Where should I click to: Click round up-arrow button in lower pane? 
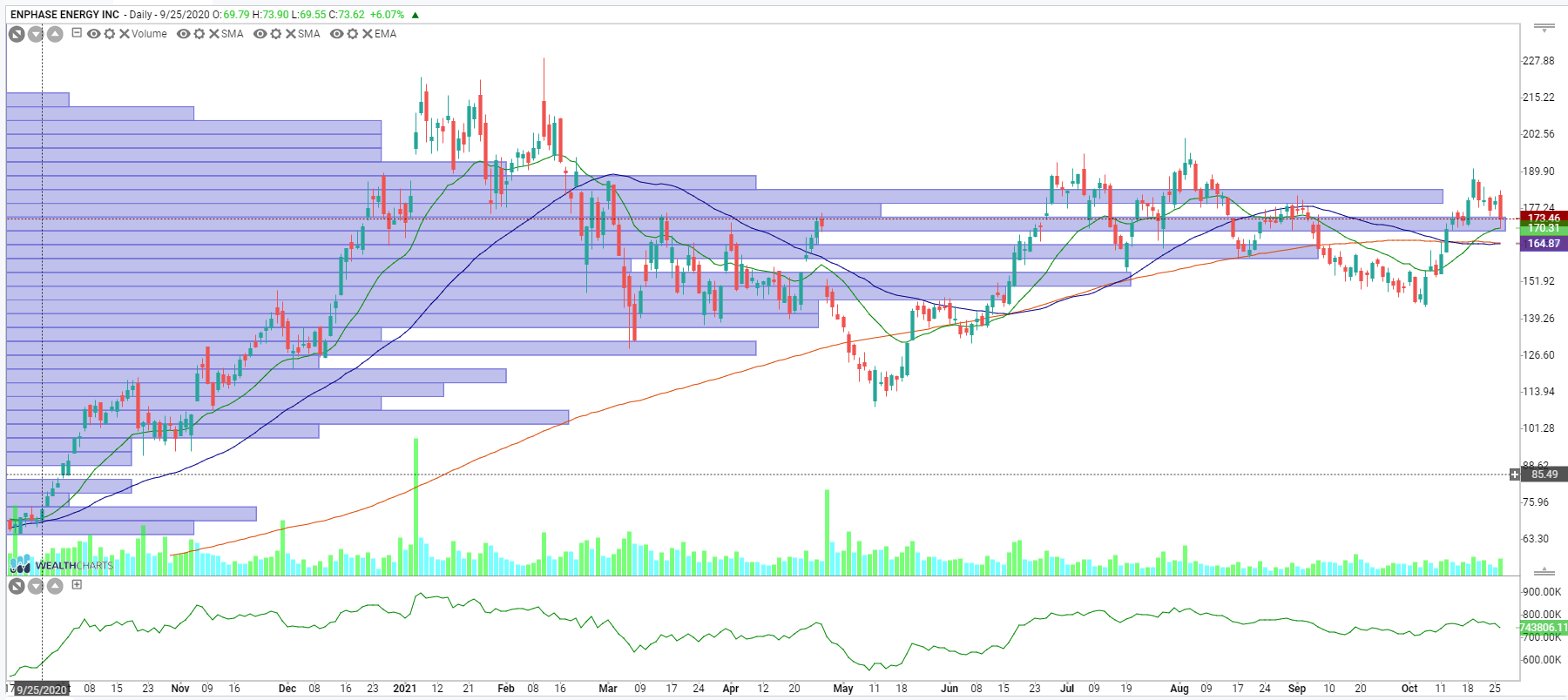pyautogui.click(x=55, y=586)
